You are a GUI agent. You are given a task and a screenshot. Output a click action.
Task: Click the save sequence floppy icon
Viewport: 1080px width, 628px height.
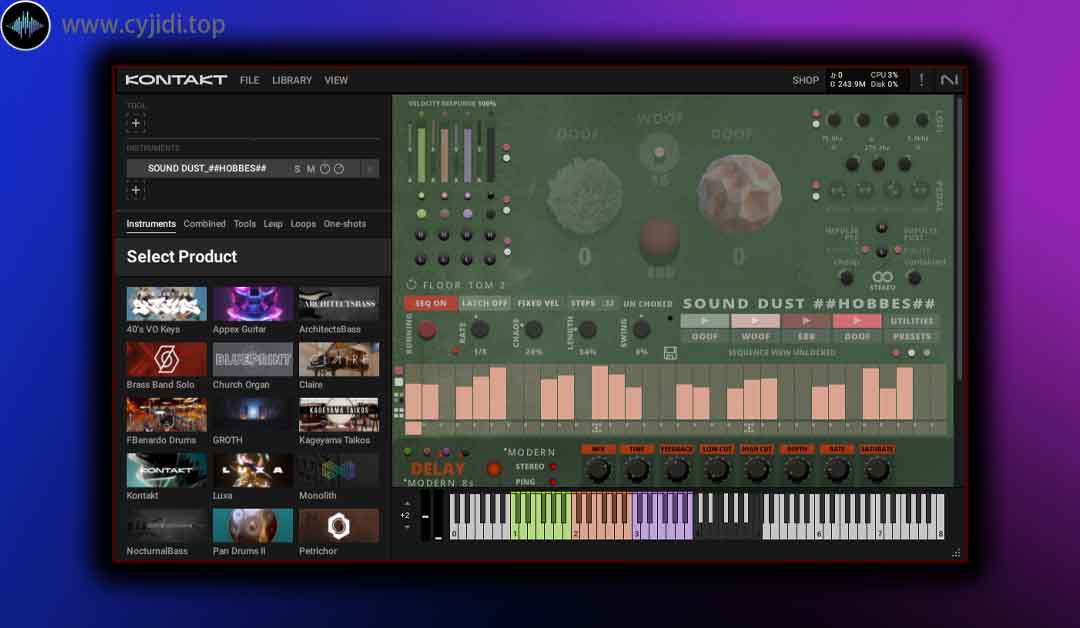[x=670, y=353]
